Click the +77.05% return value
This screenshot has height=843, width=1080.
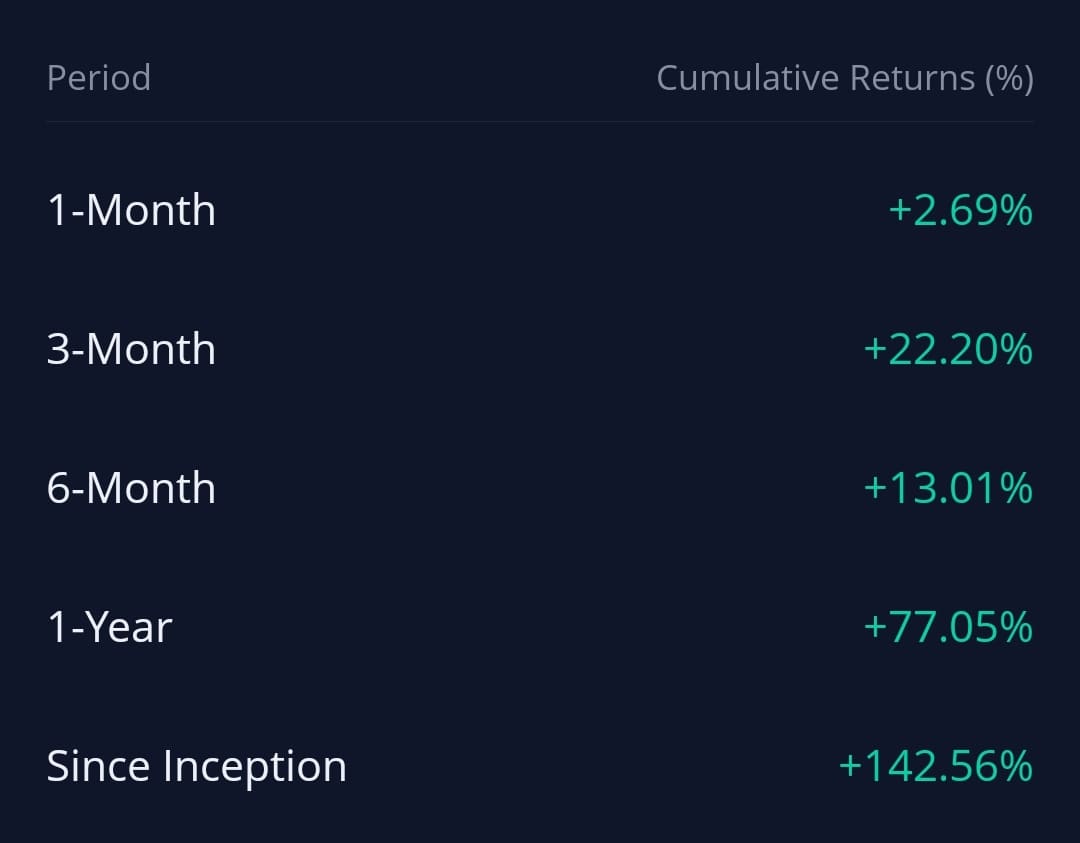[947, 627]
